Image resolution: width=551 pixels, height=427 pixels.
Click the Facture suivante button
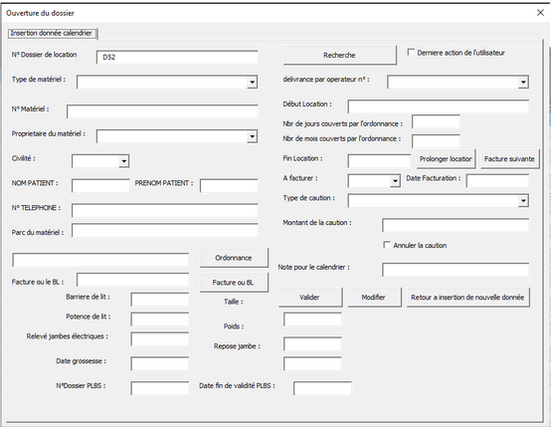(x=510, y=159)
